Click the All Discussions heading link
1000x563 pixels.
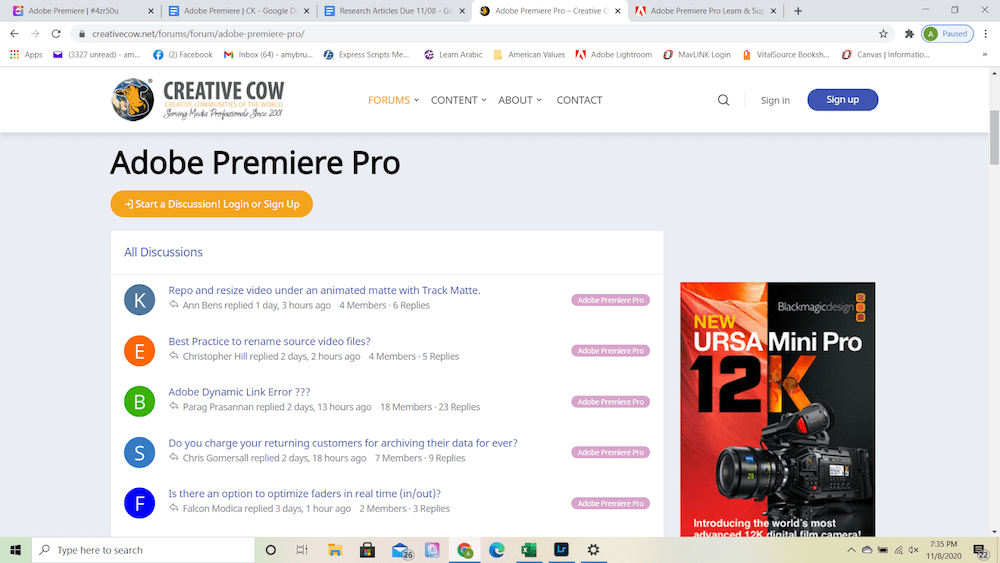[x=163, y=252]
